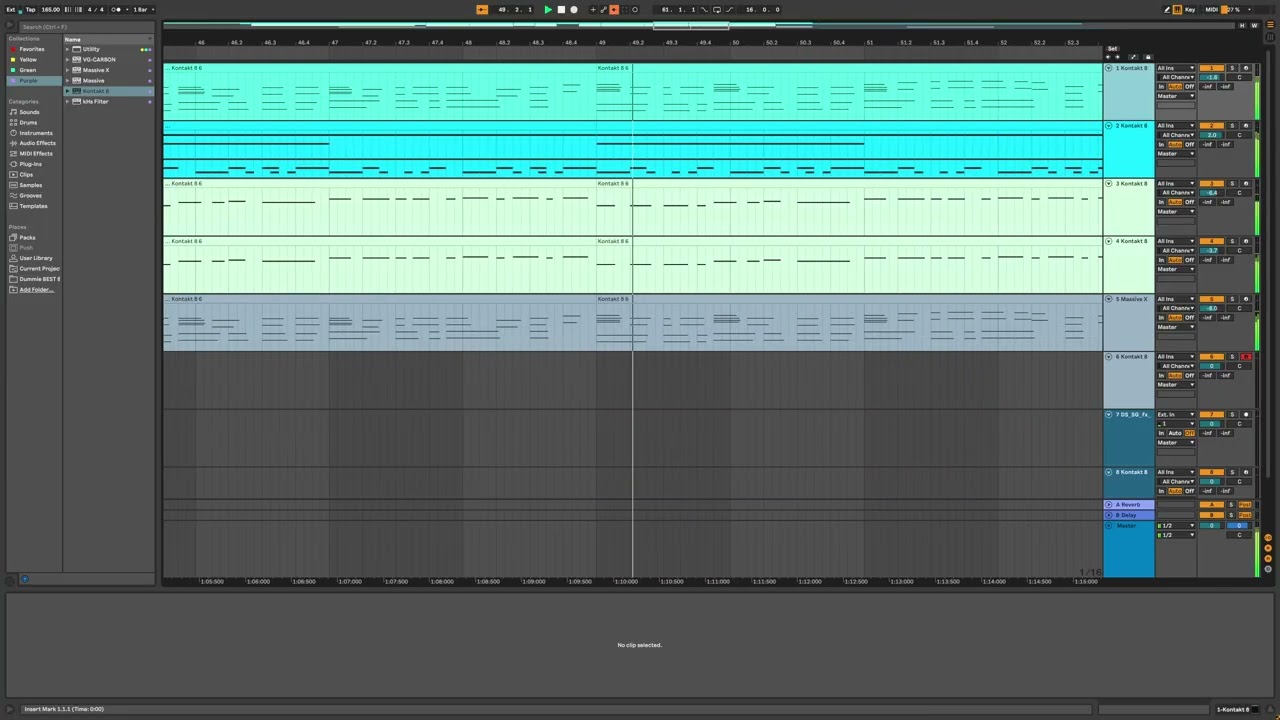Screen dimensions: 1280x720
Task: Expand VG-CARBON plugin entry
Action: coord(69,59)
